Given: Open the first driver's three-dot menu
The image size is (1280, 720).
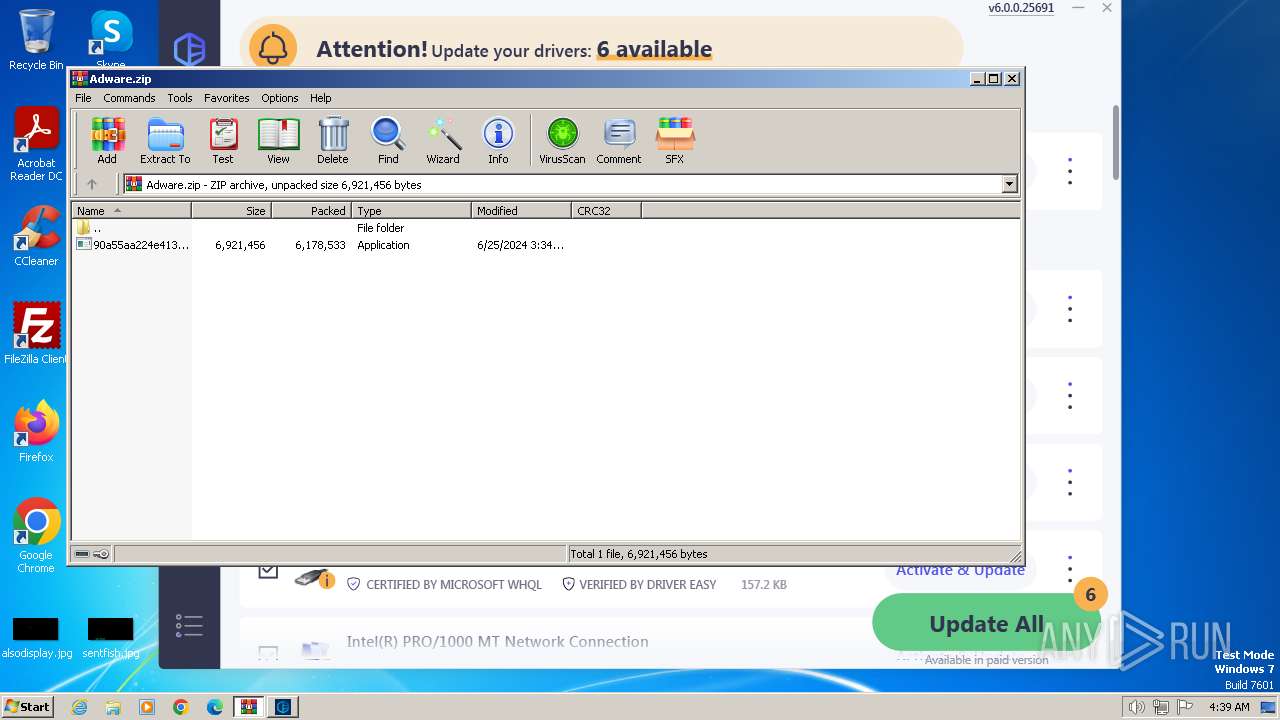Looking at the screenshot, I should point(1070,171).
